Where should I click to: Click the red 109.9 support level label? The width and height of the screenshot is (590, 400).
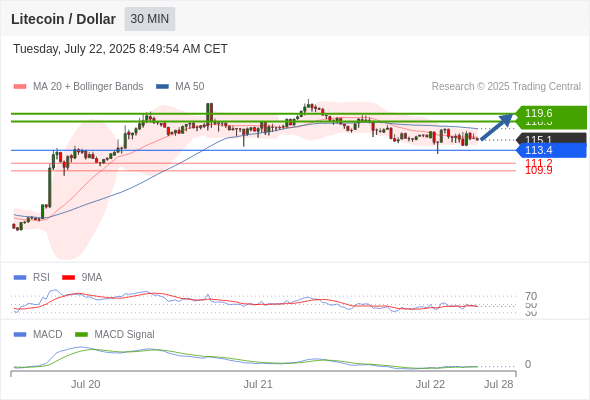click(538, 171)
